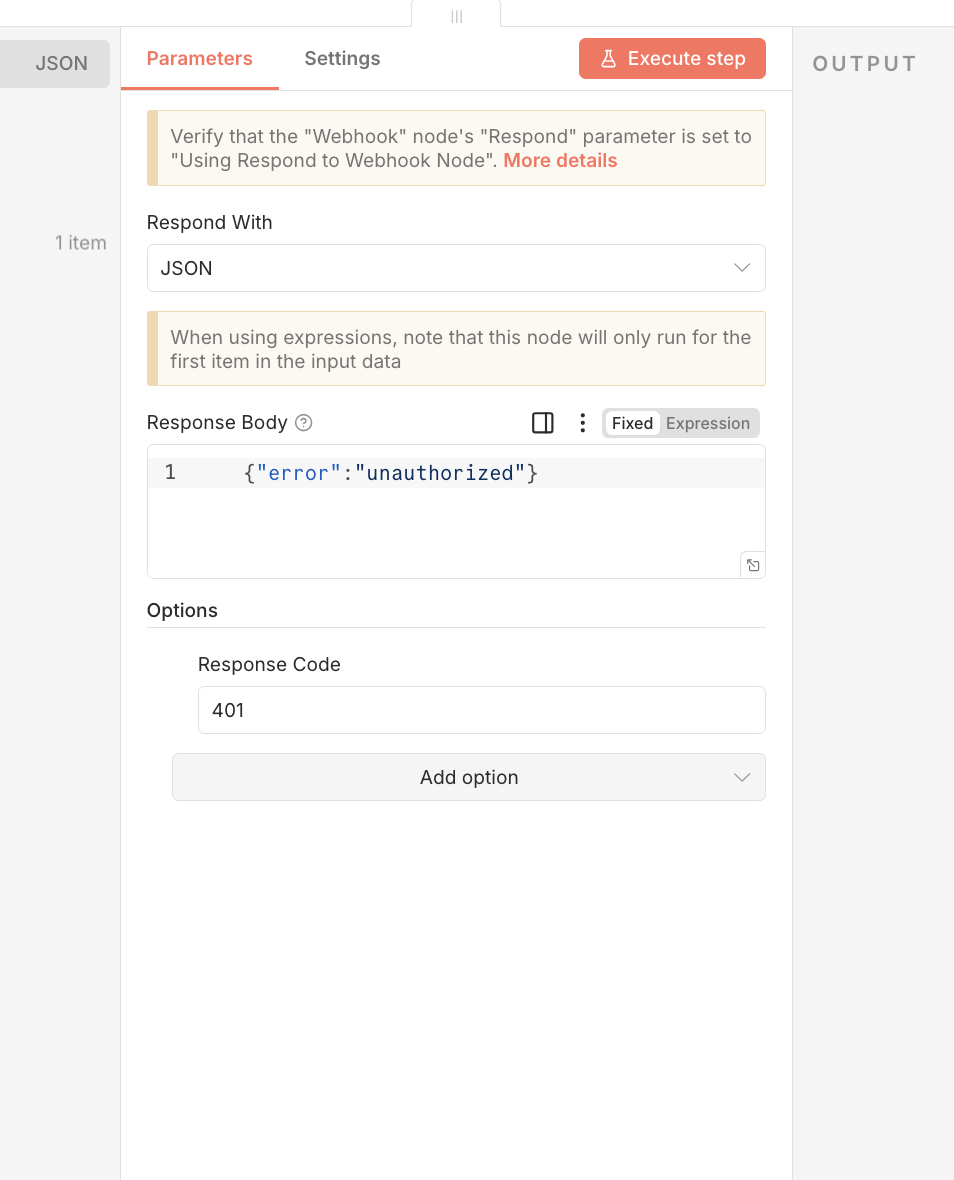
Task: Click the chevron arrow in Respond With field
Action: [x=742, y=268]
